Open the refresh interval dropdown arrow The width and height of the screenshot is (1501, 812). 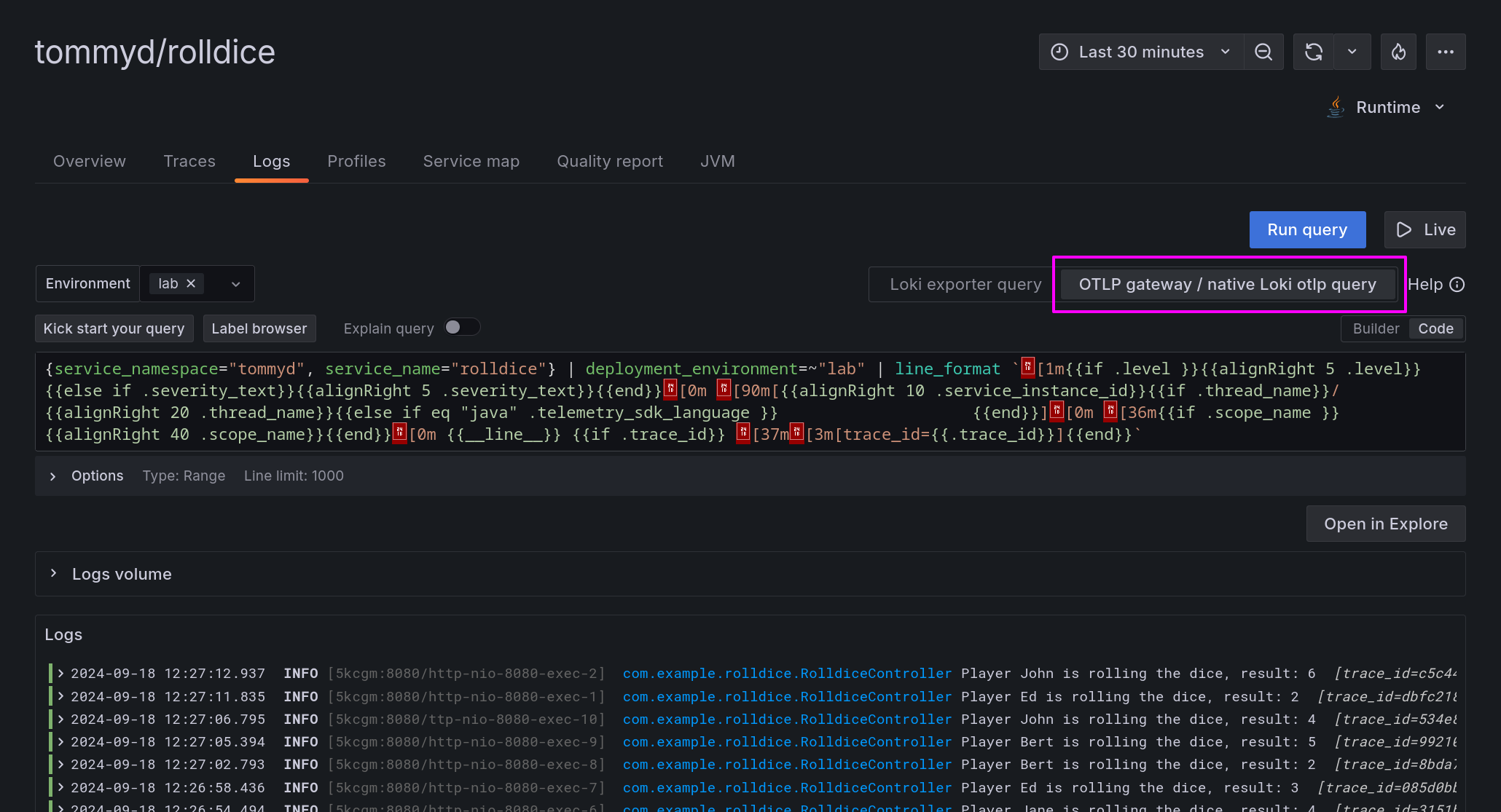coord(1352,52)
